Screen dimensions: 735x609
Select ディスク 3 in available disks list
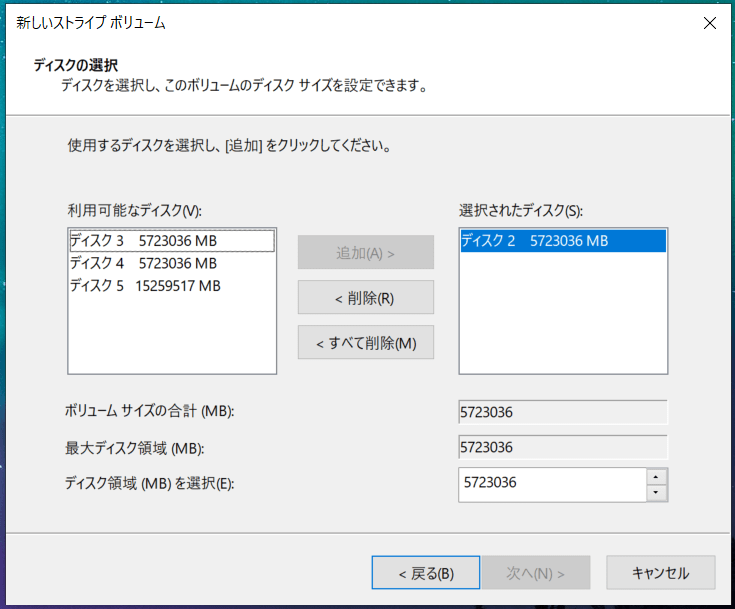[172, 241]
